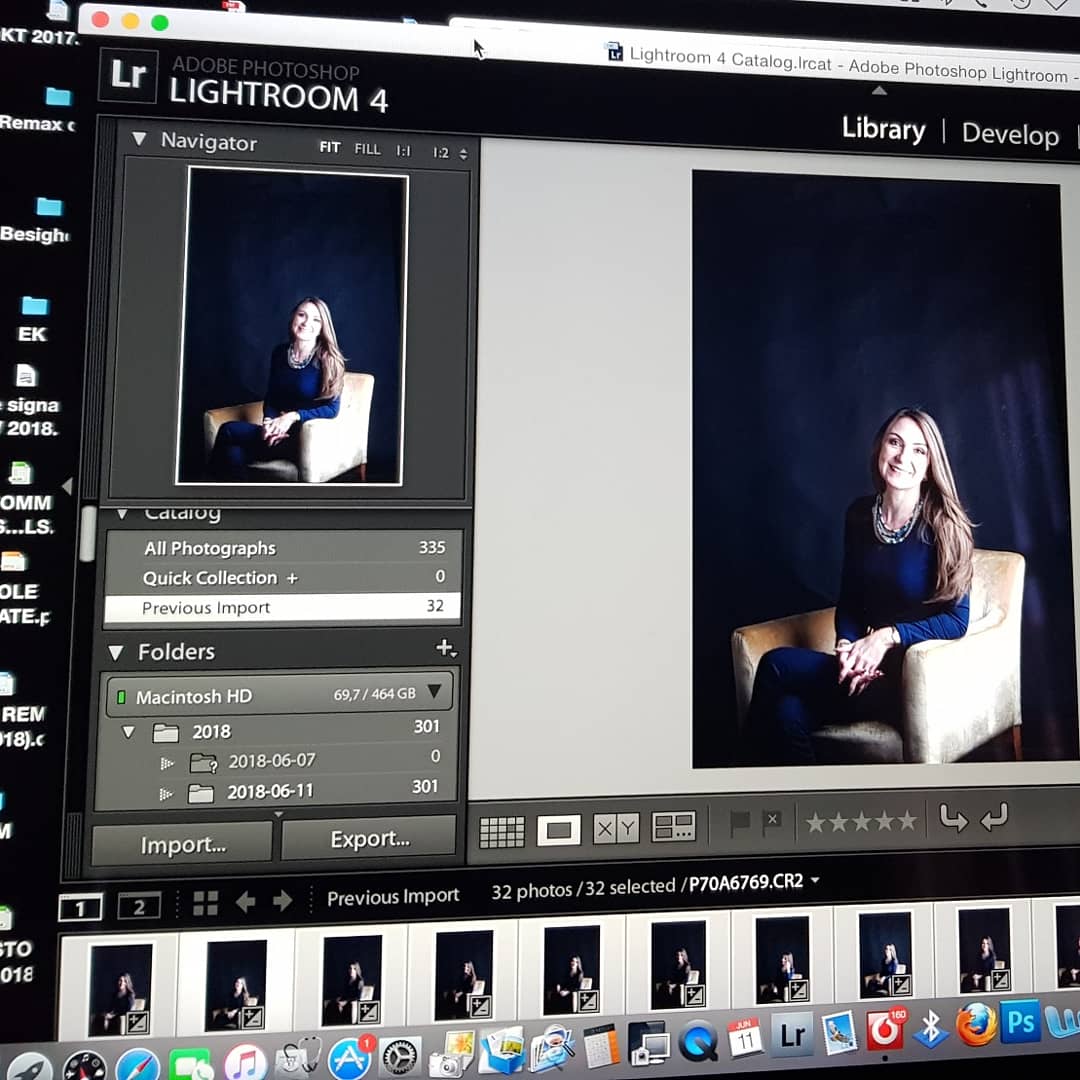Screen dimensions: 1080x1080
Task: Set Navigator zoom to 1:2
Action: [441, 152]
